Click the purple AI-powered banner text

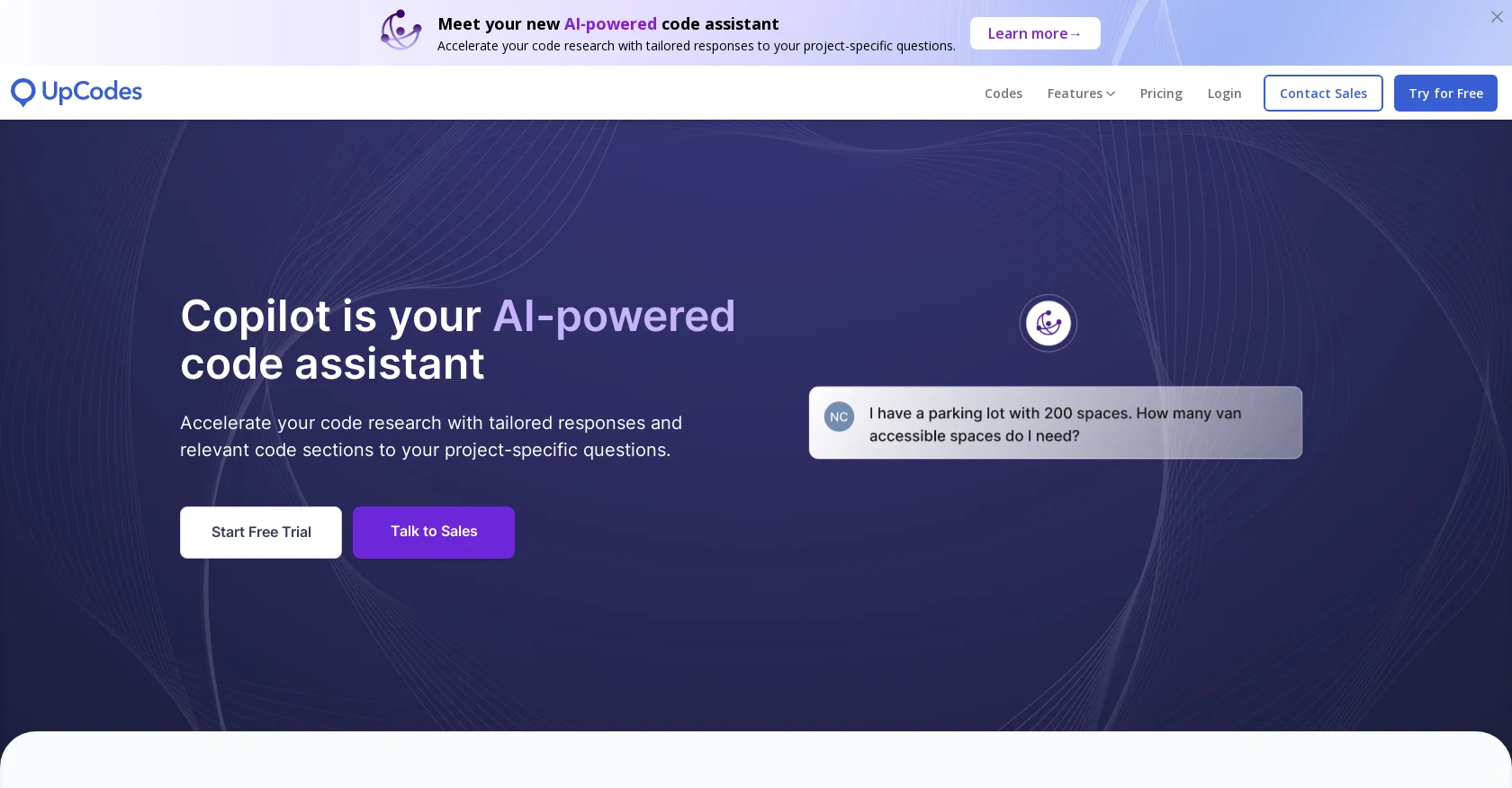point(610,24)
